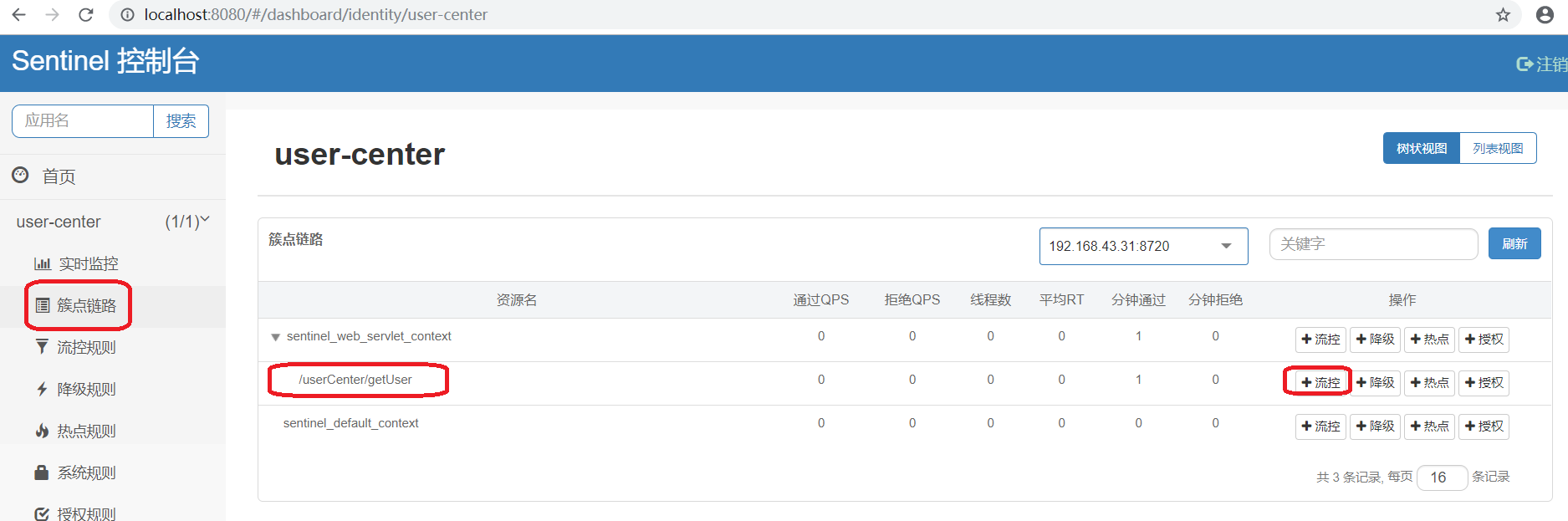Select the /userCenter/getUser resource row
Screen dimensions: 1568x521
355,380
